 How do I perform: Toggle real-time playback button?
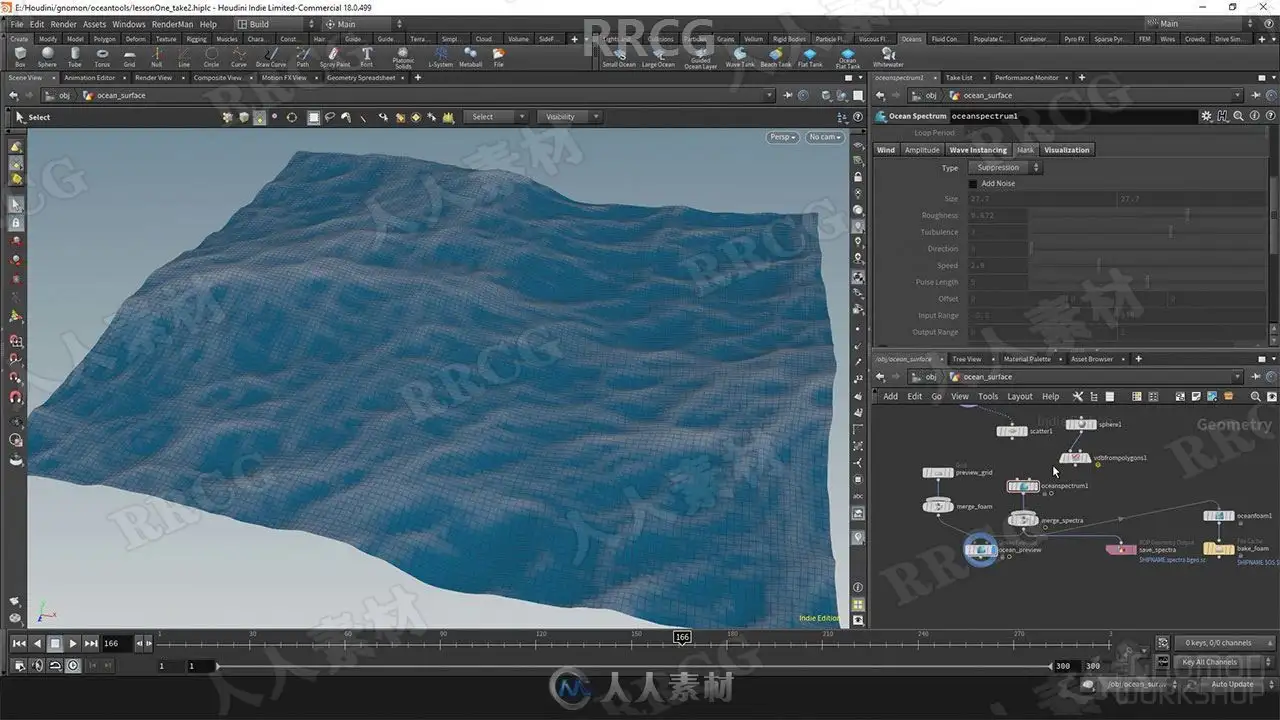(73, 665)
